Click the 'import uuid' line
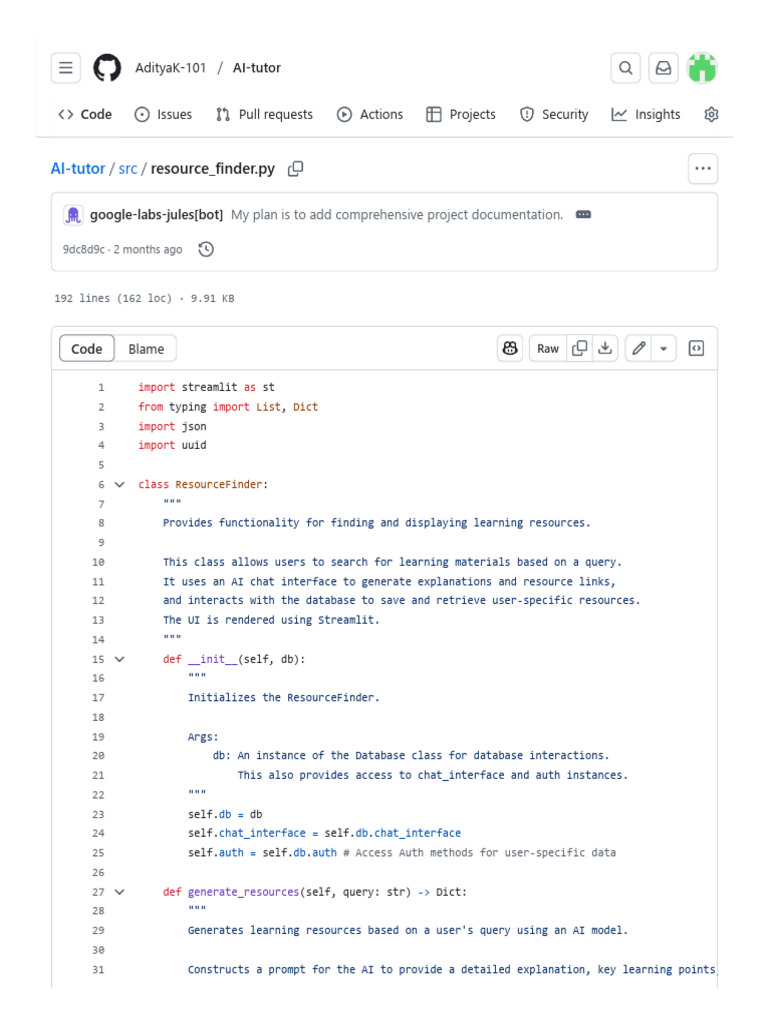Image resolution: width=768 pixels, height=1024 pixels. (x=172, y=445)
